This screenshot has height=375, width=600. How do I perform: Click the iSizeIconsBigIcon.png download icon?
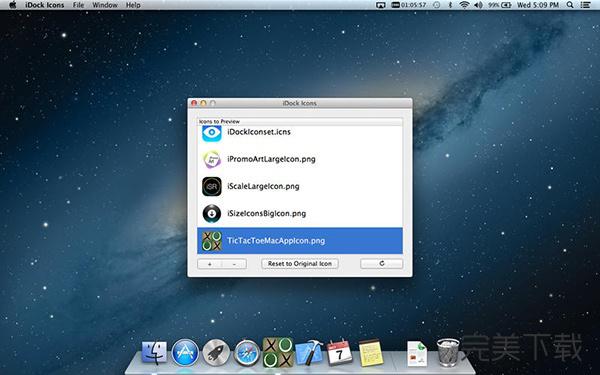pyautogui.click(x=212, y=214)
